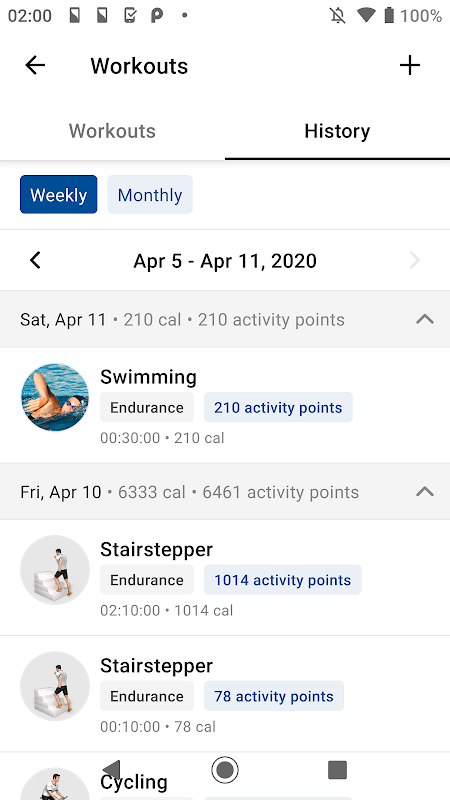Screen dimensions: 450x800
Task: Open the Swimming workout entry title
Action: click(x=148, y=377)
